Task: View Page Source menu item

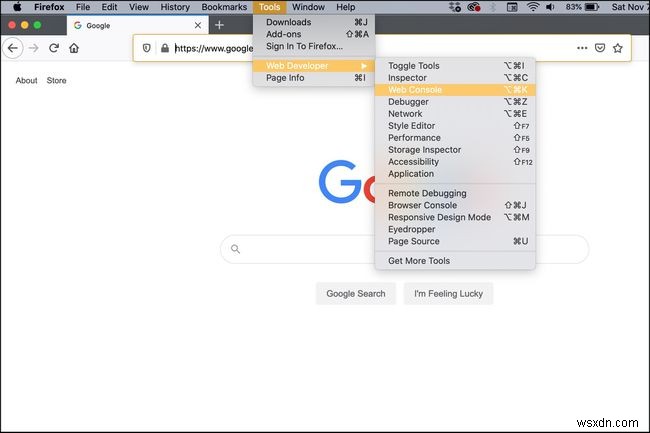Action: point(455,241)
